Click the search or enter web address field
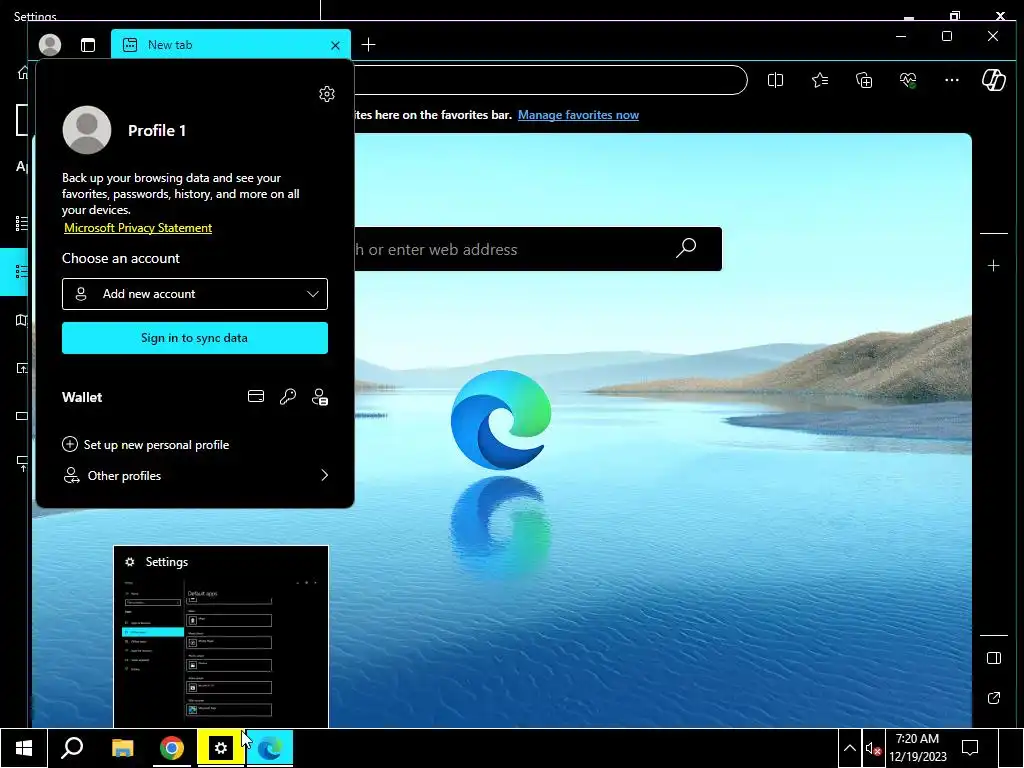1024x768 pixels. [x=538, y=249]
